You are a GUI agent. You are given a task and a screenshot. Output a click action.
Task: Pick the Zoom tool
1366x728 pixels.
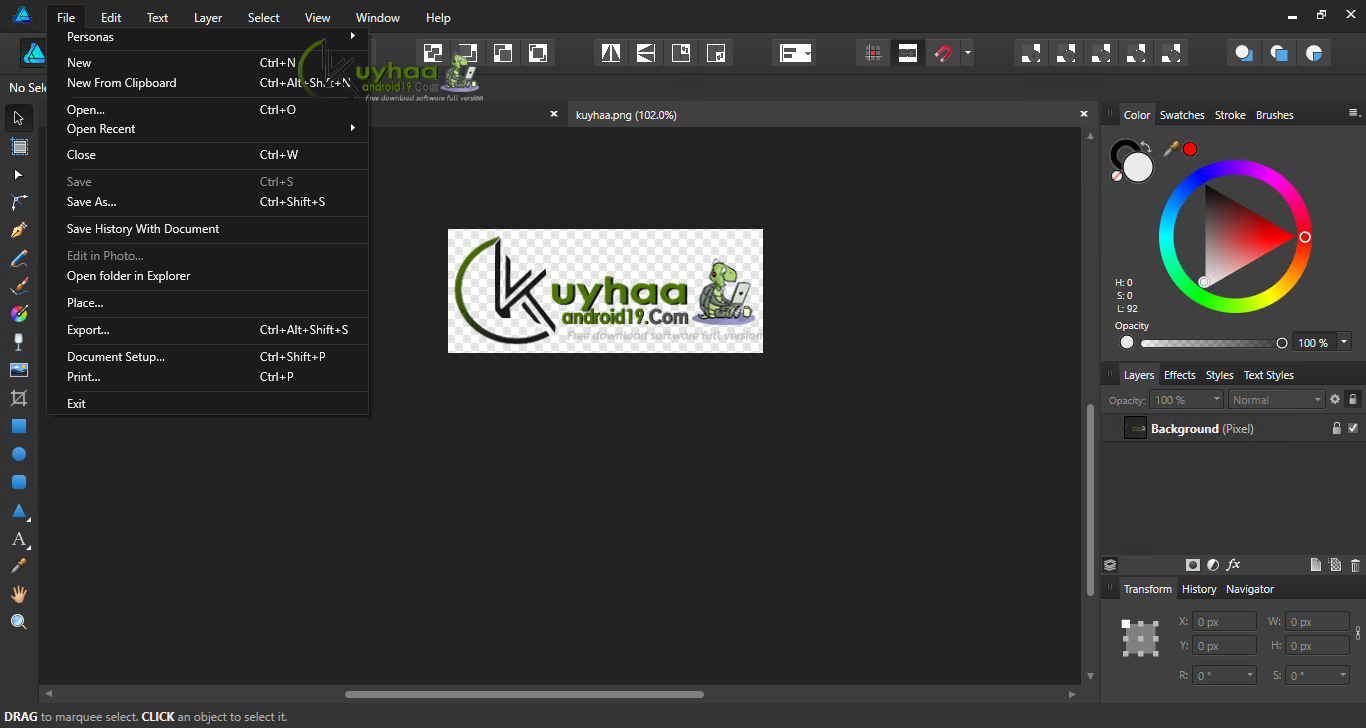point(18,621)
